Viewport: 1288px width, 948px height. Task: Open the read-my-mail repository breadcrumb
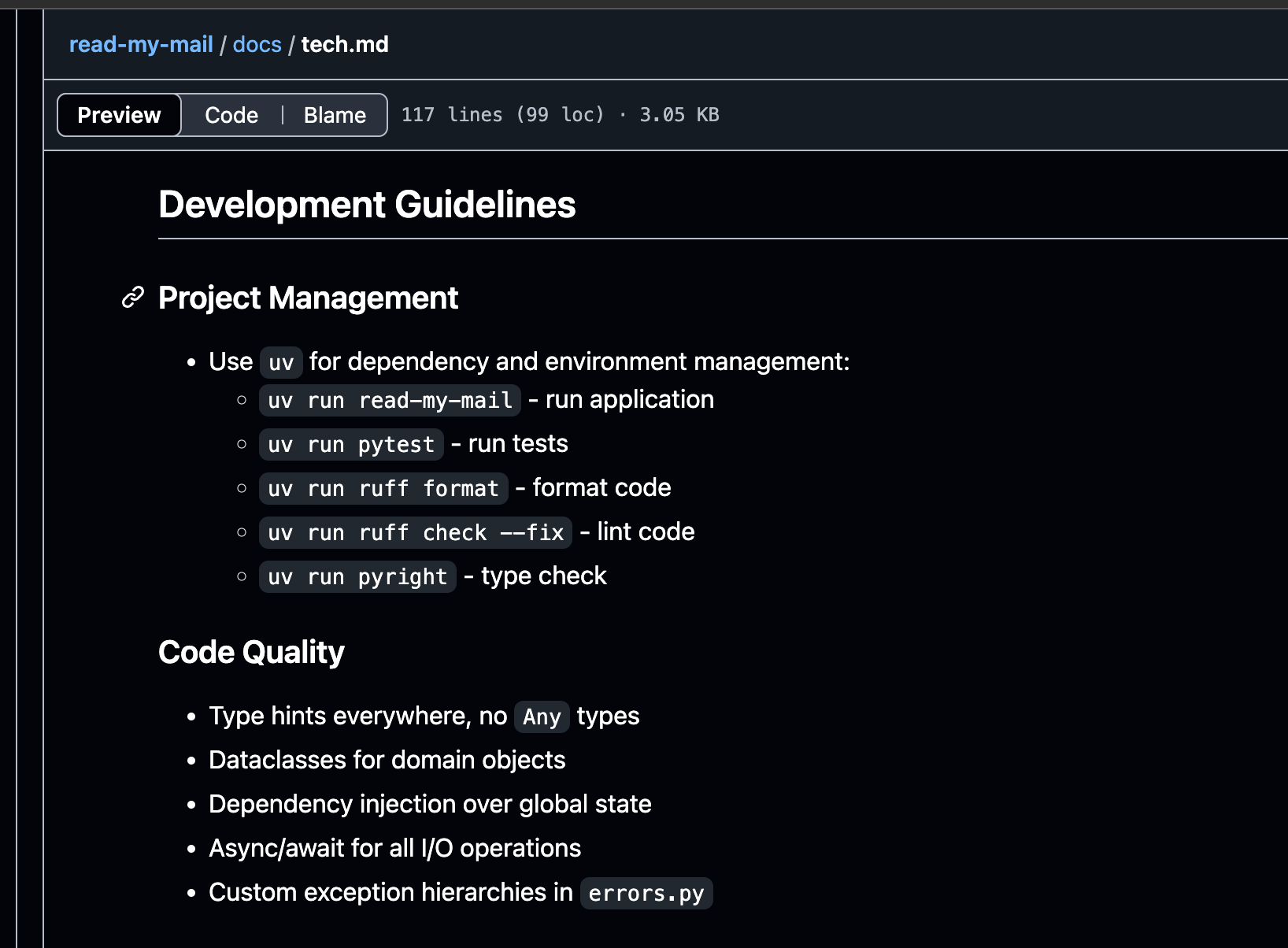(141, 45)
